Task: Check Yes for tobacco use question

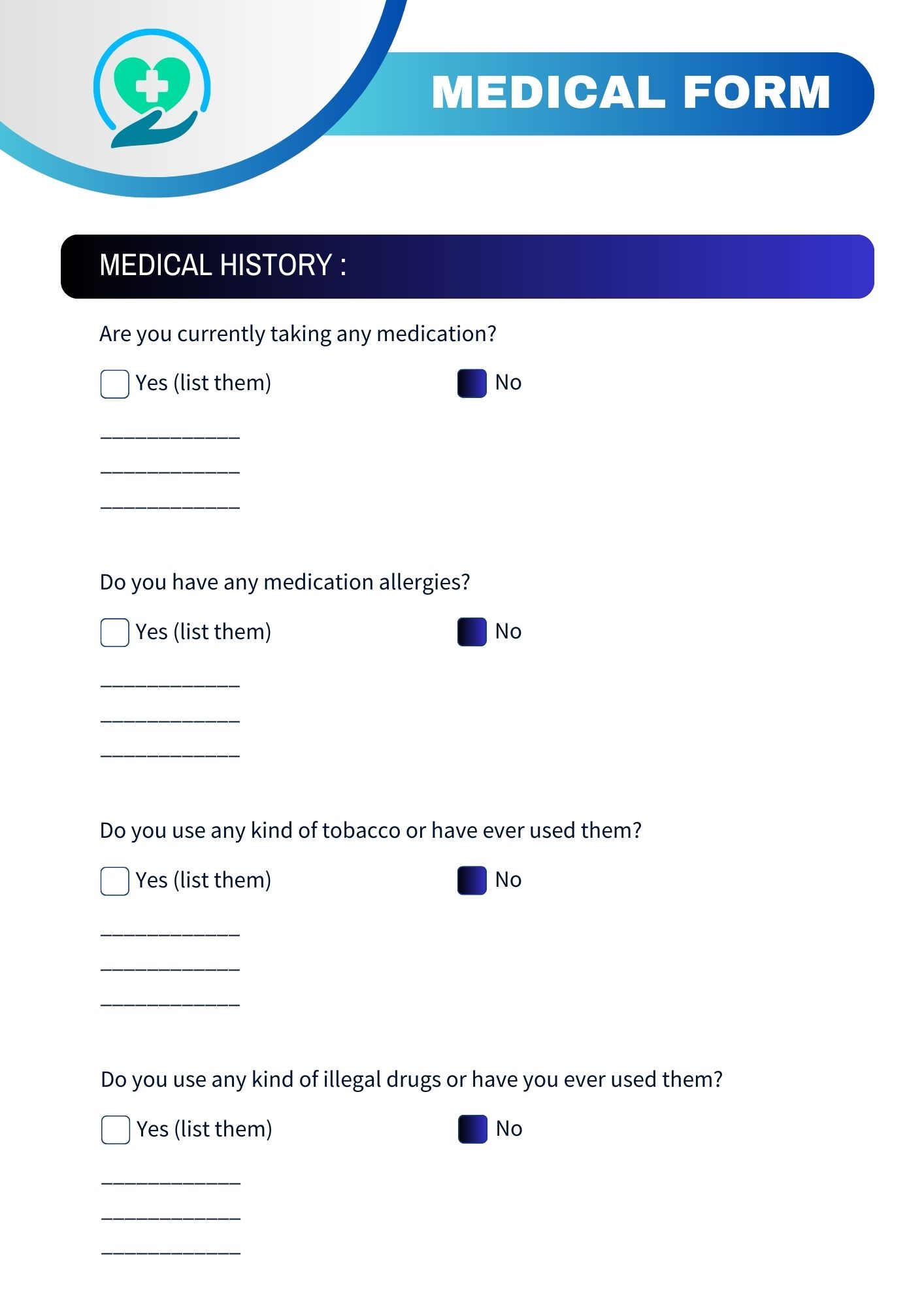Action: [x=114, y=881]
